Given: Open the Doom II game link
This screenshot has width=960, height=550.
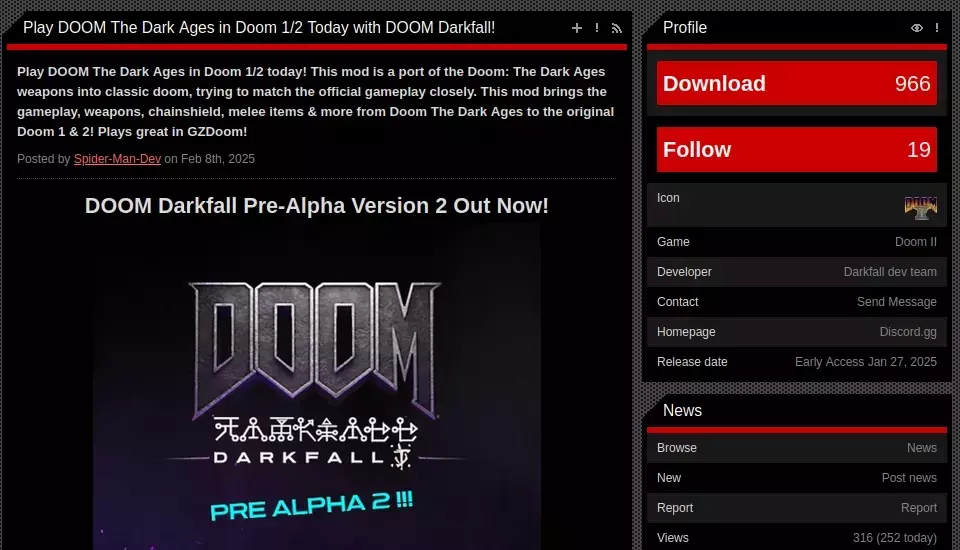Looking at the screenshot, I should pos(915,242).
